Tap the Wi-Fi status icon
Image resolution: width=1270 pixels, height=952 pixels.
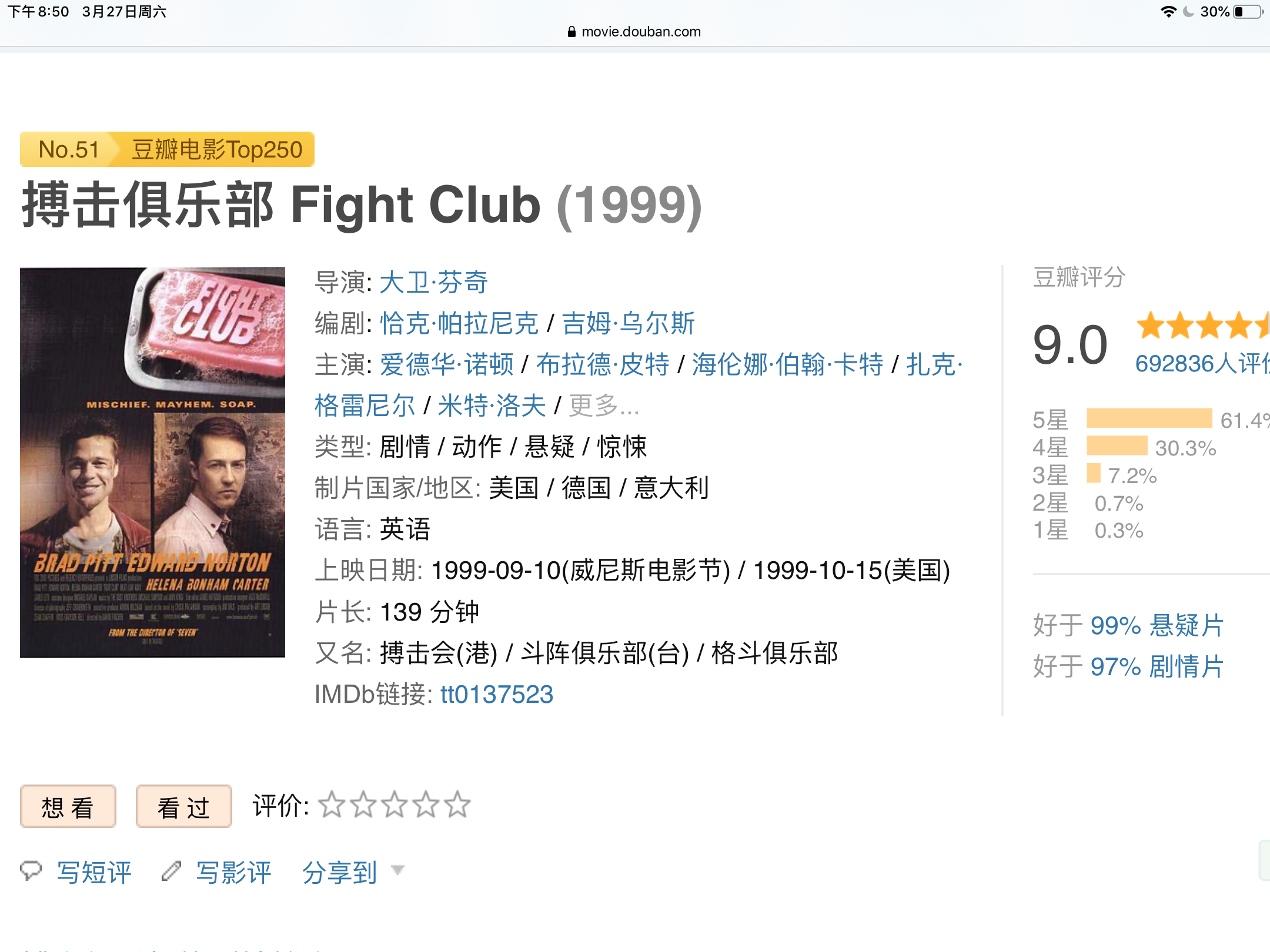click(x=1168, y=12)
